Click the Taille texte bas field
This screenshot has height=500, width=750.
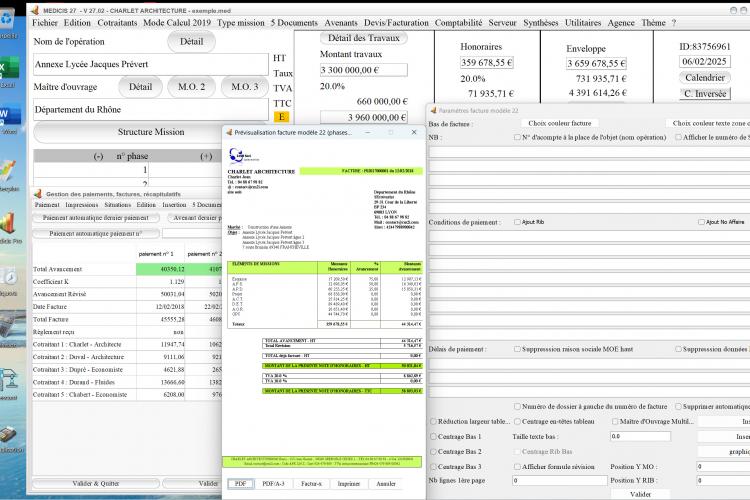point(640,436)
